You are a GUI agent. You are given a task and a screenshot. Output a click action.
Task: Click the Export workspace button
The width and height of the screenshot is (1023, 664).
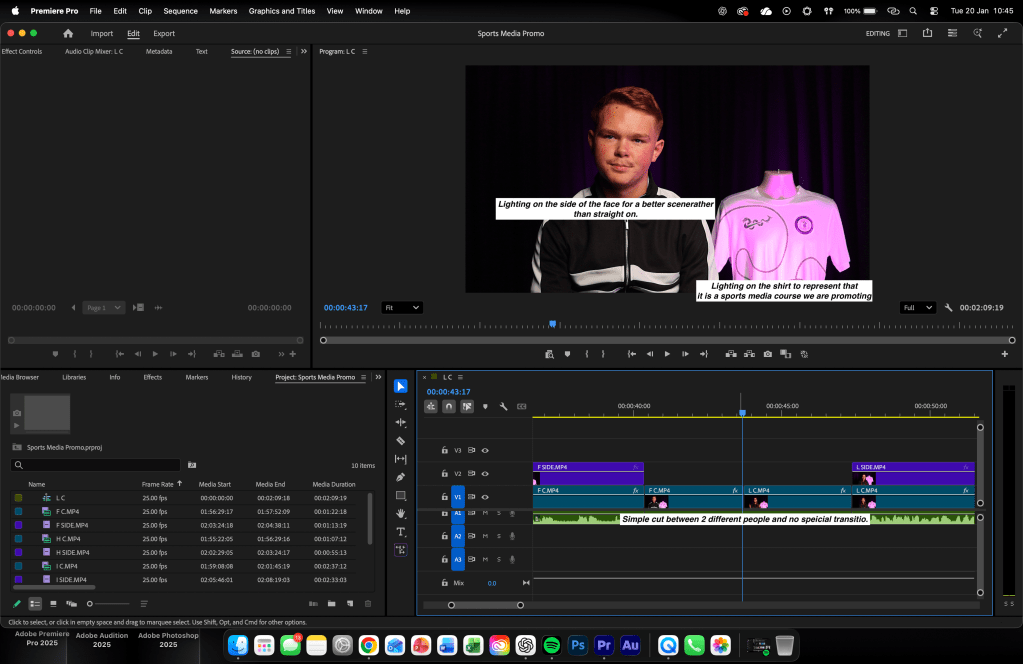tap(163, 33)
